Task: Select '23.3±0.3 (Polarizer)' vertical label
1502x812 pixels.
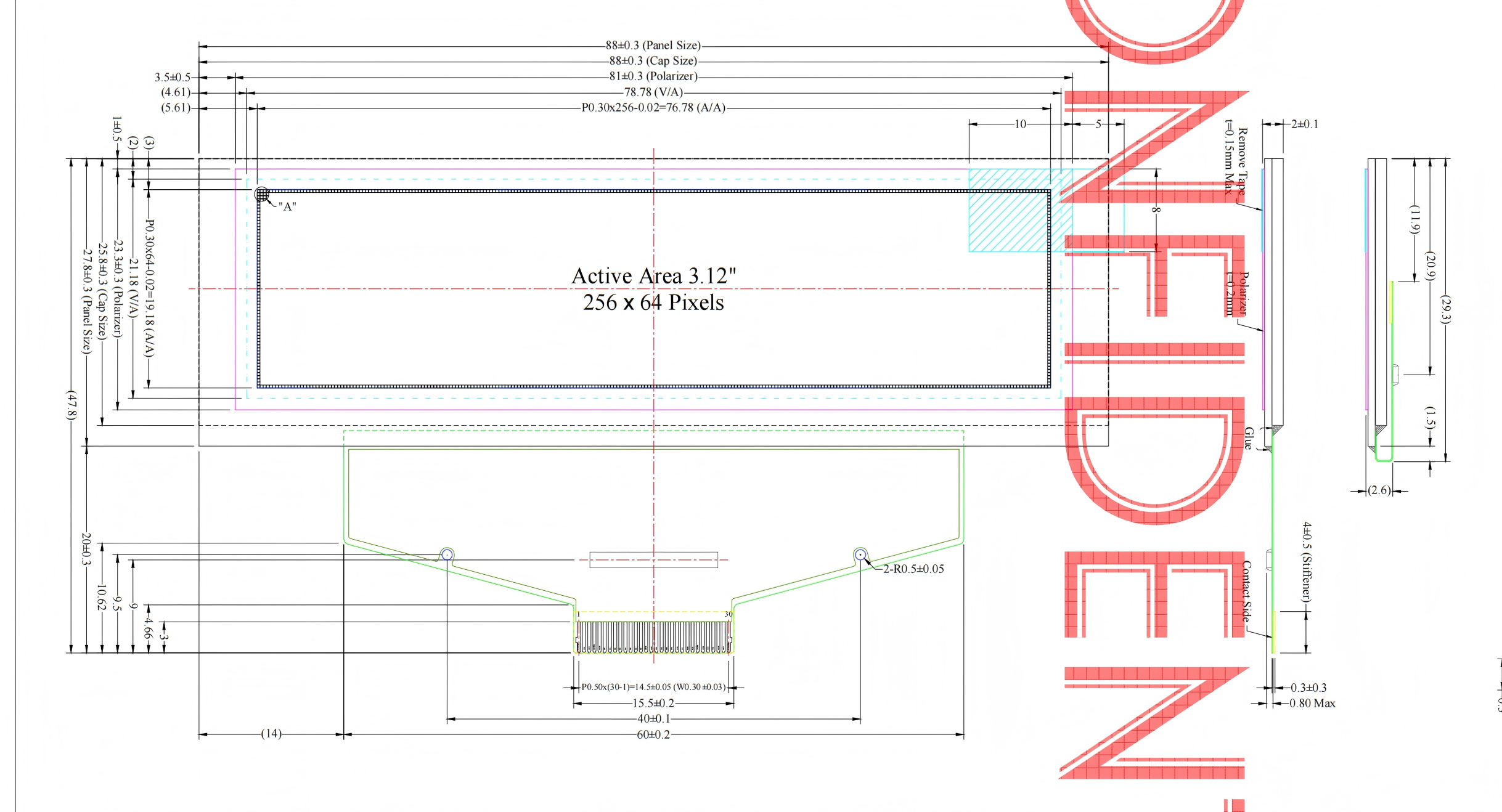Action: 118,289
